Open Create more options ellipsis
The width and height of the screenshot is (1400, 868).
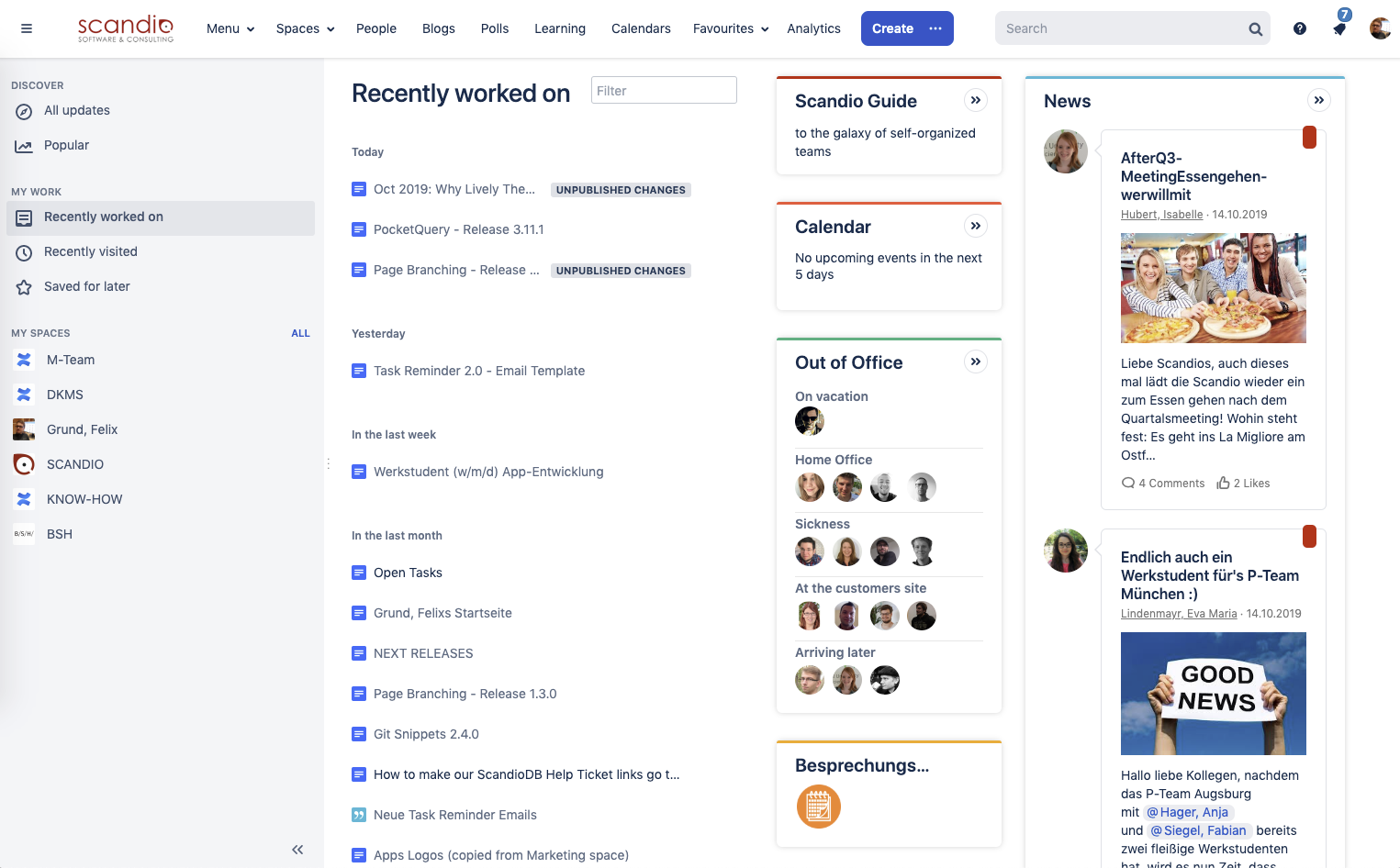(935, 28)
